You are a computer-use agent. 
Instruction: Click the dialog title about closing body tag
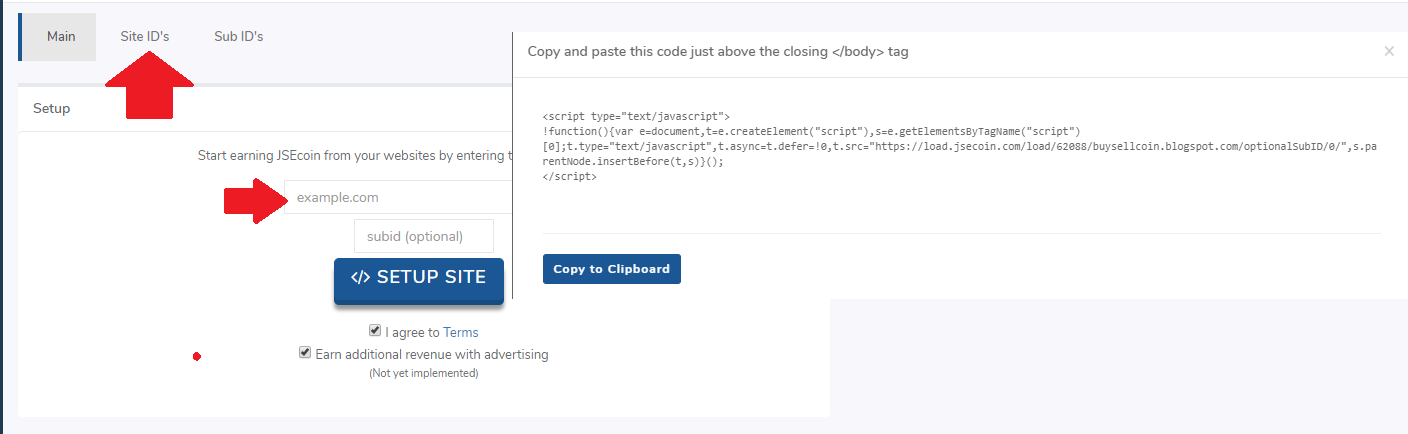coord(718,51)
